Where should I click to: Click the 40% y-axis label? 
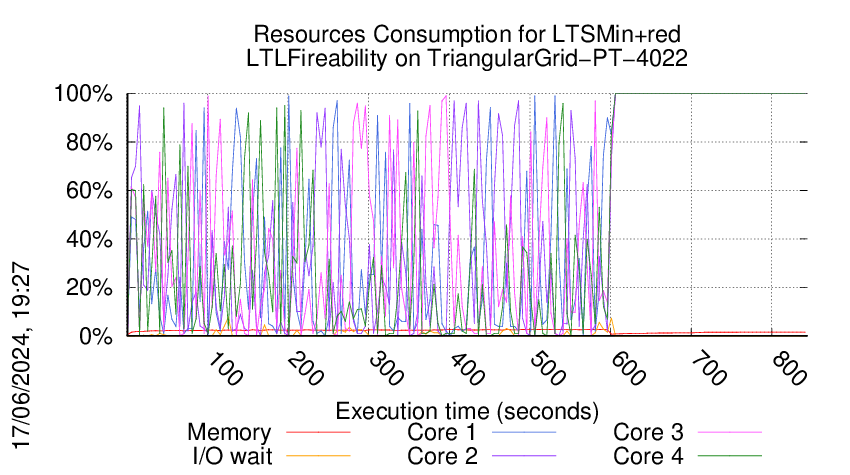[89, 239]
